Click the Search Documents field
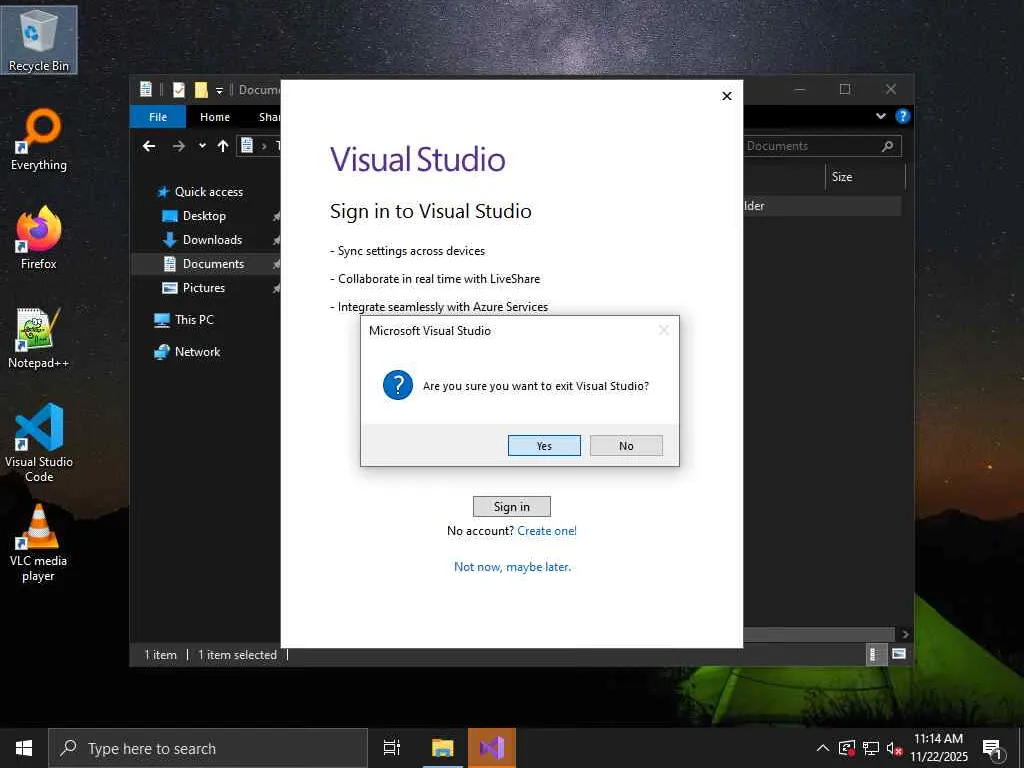Screen dimensions: 1024x768 click(822, 146)
